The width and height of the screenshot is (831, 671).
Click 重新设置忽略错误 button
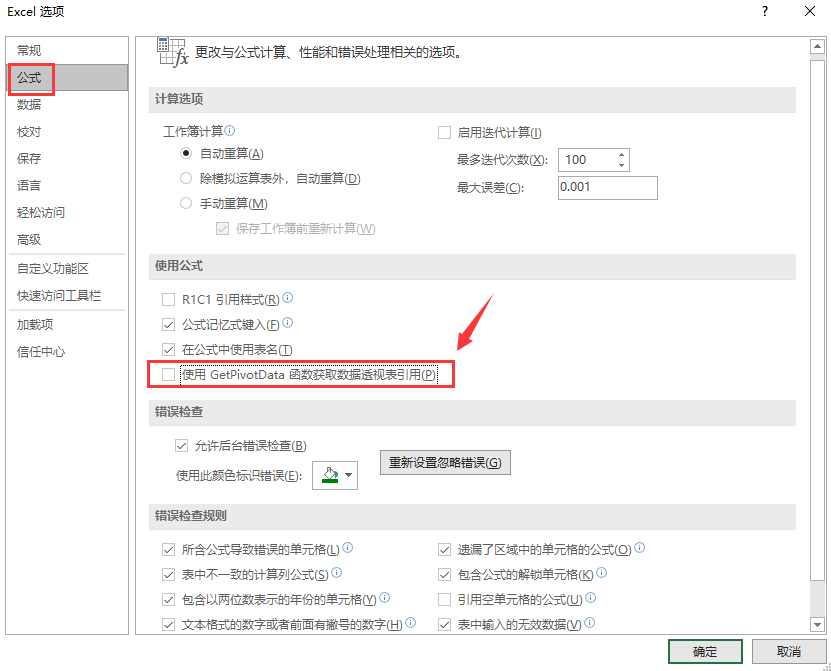(445, 463)
